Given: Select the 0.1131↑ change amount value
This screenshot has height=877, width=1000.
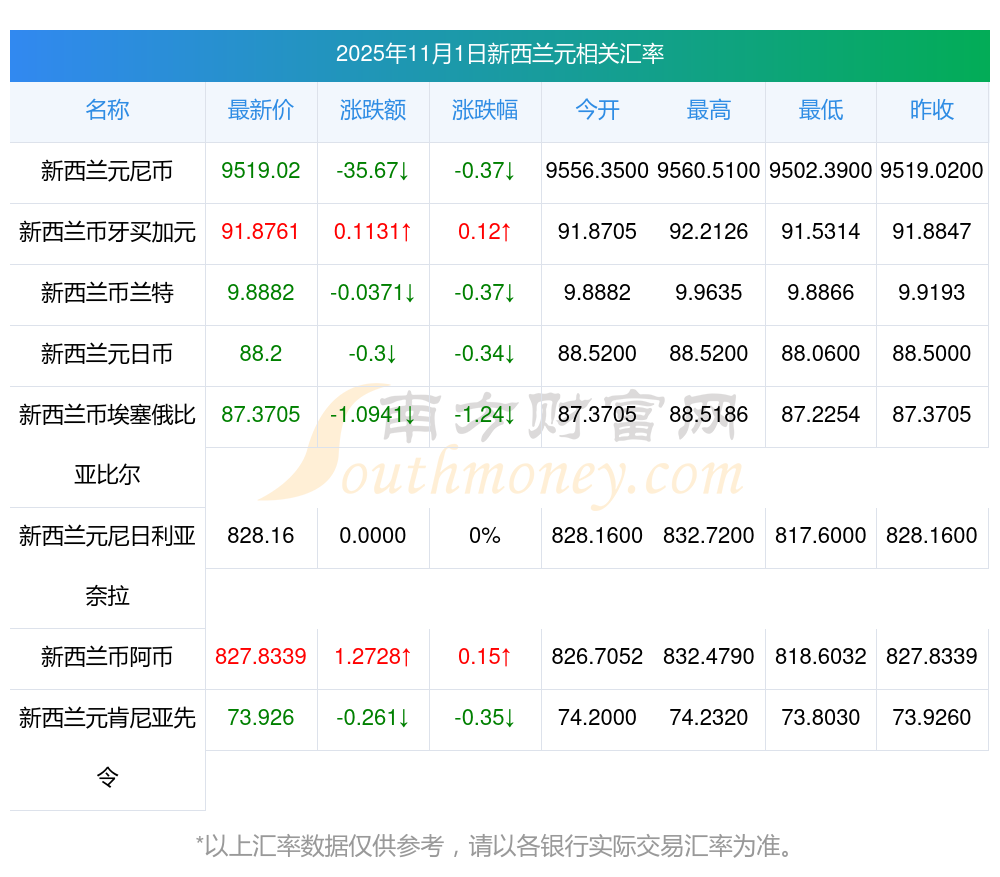Looking at the screenshot, I should click(373, 232).
